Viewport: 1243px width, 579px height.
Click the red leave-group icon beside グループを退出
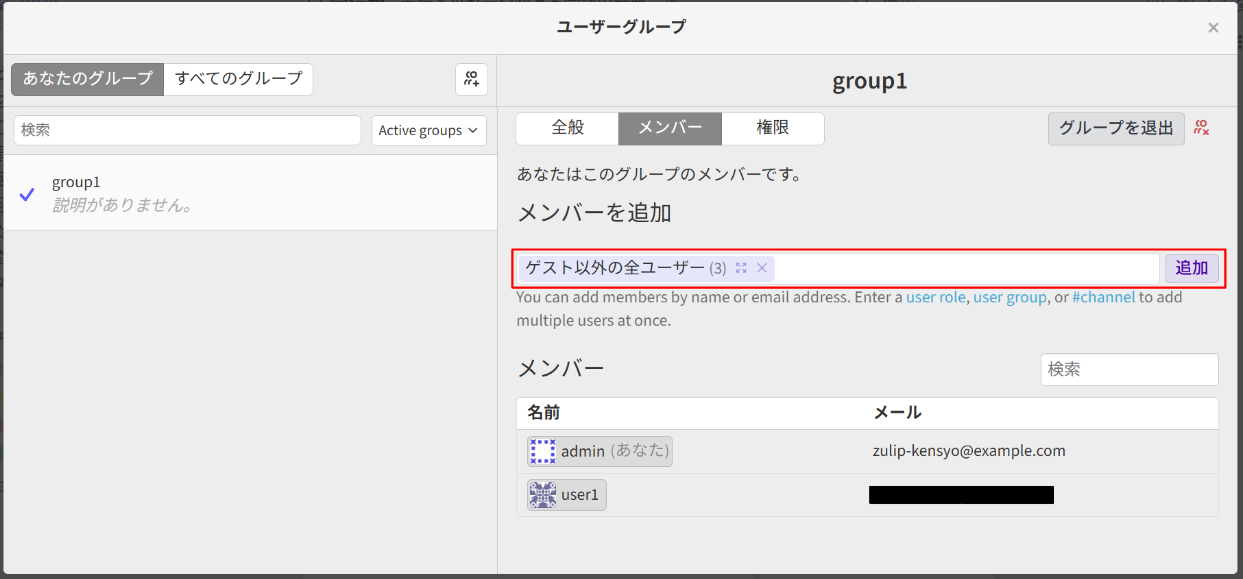click(1200, 128)
